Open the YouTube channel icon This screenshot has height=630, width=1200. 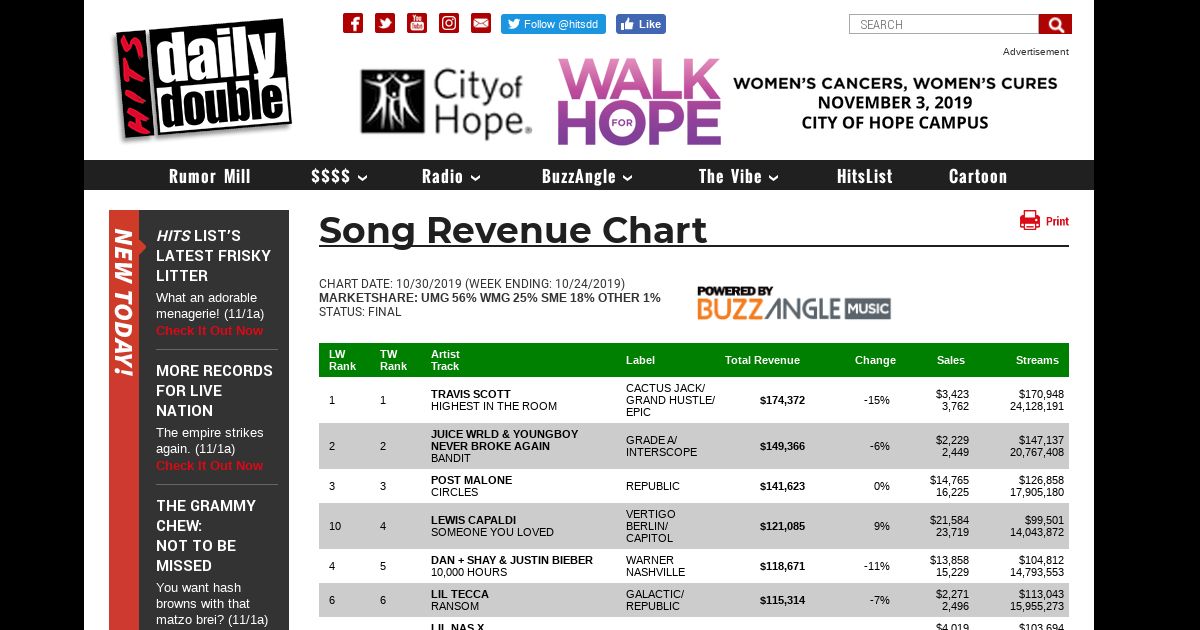(x=417, y=23)
